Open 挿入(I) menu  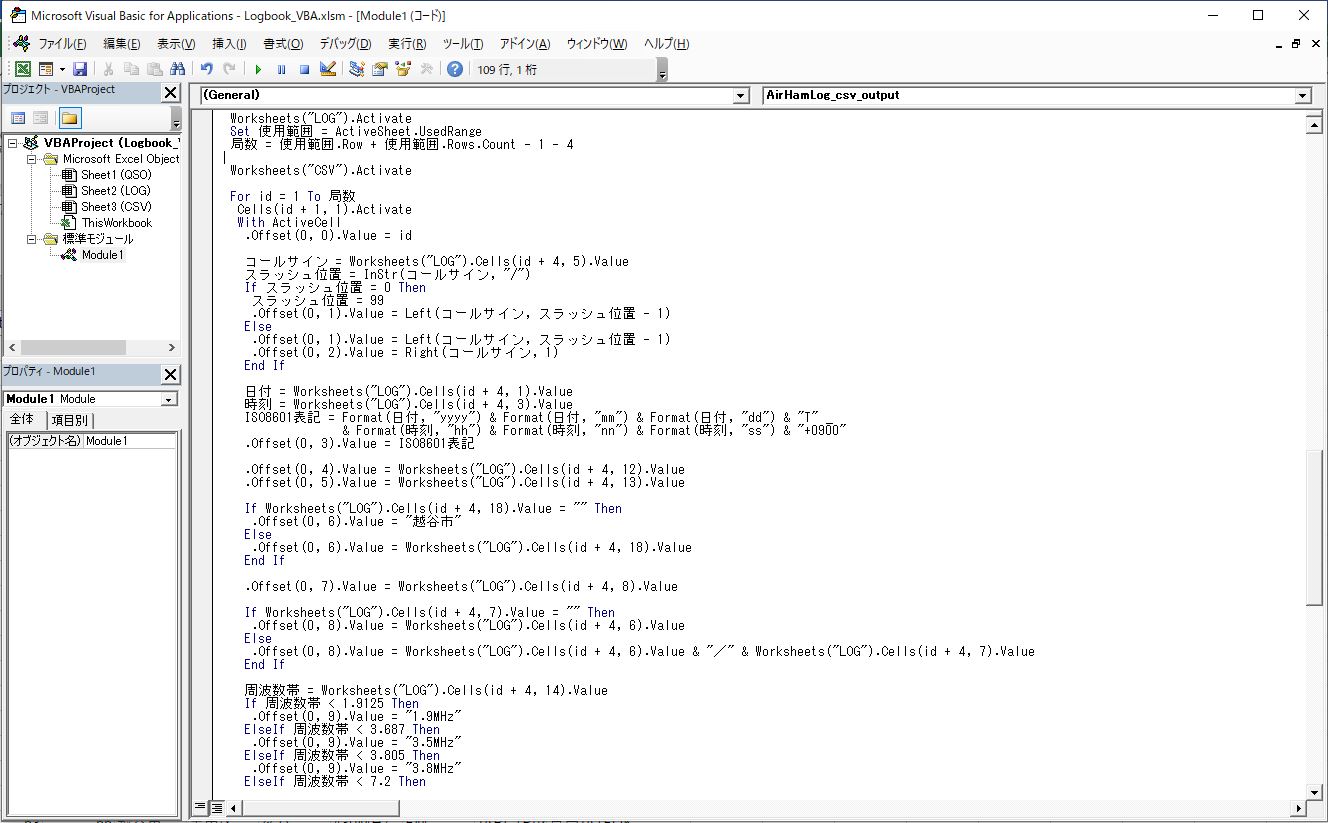pos(229,44)
